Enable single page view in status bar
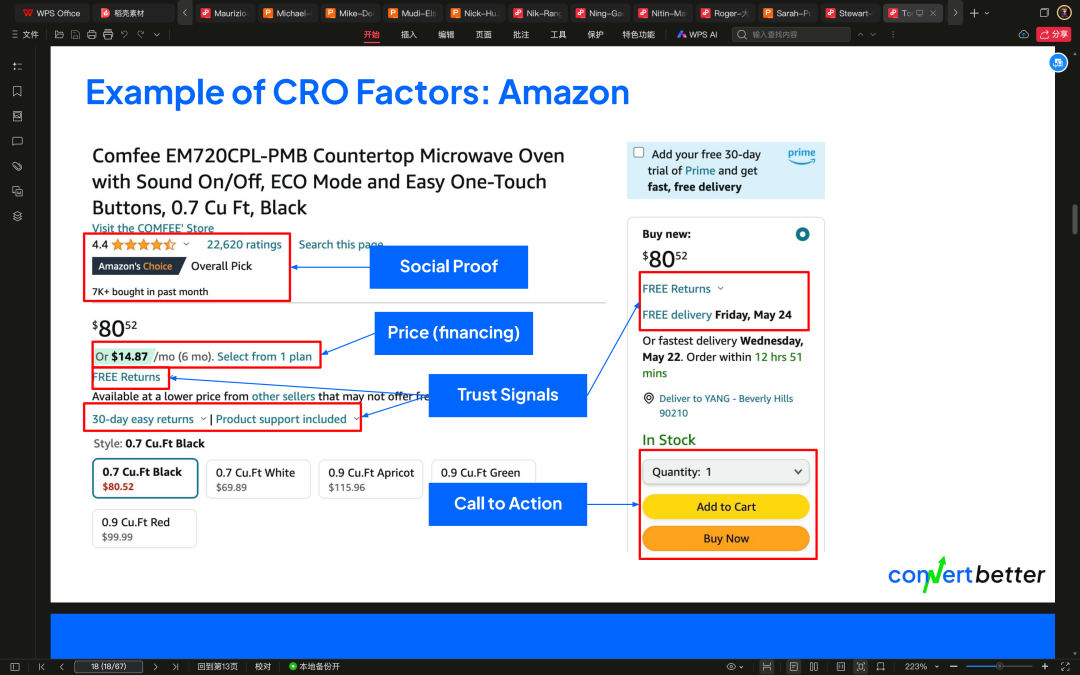Viewport: 1080px width, 675px height. (793, 667)
